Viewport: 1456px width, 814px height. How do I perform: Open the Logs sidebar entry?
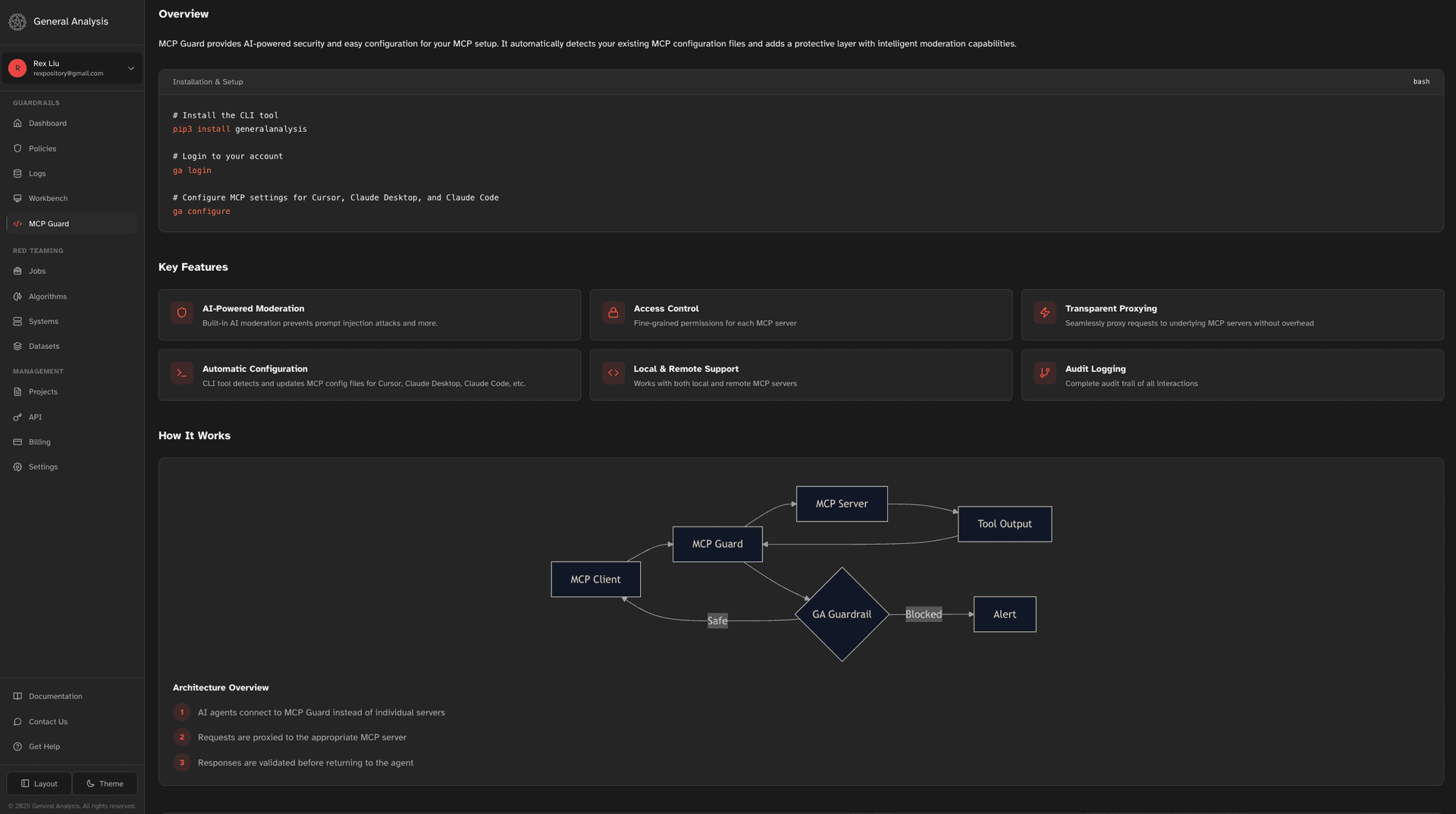tap(72, 174)
